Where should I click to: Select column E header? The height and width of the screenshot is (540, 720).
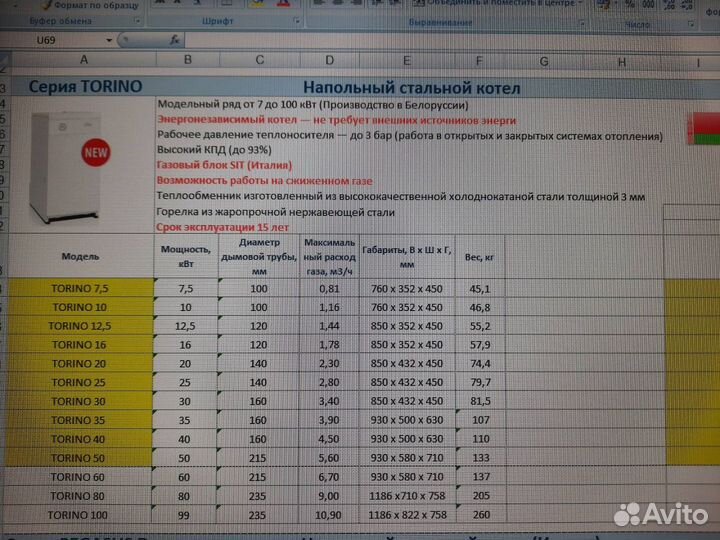(407, 61)
